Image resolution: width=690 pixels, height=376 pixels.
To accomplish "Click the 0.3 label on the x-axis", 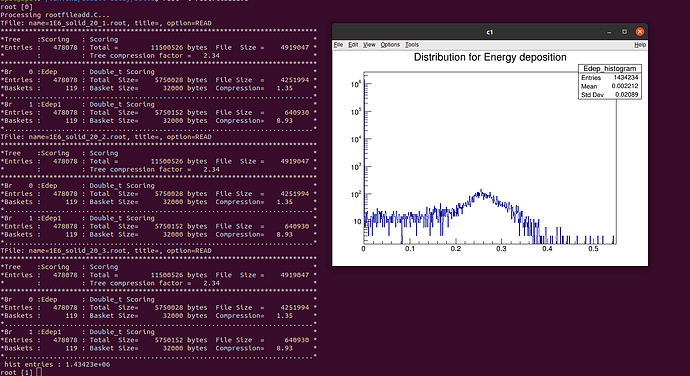I will coord(502,249).
